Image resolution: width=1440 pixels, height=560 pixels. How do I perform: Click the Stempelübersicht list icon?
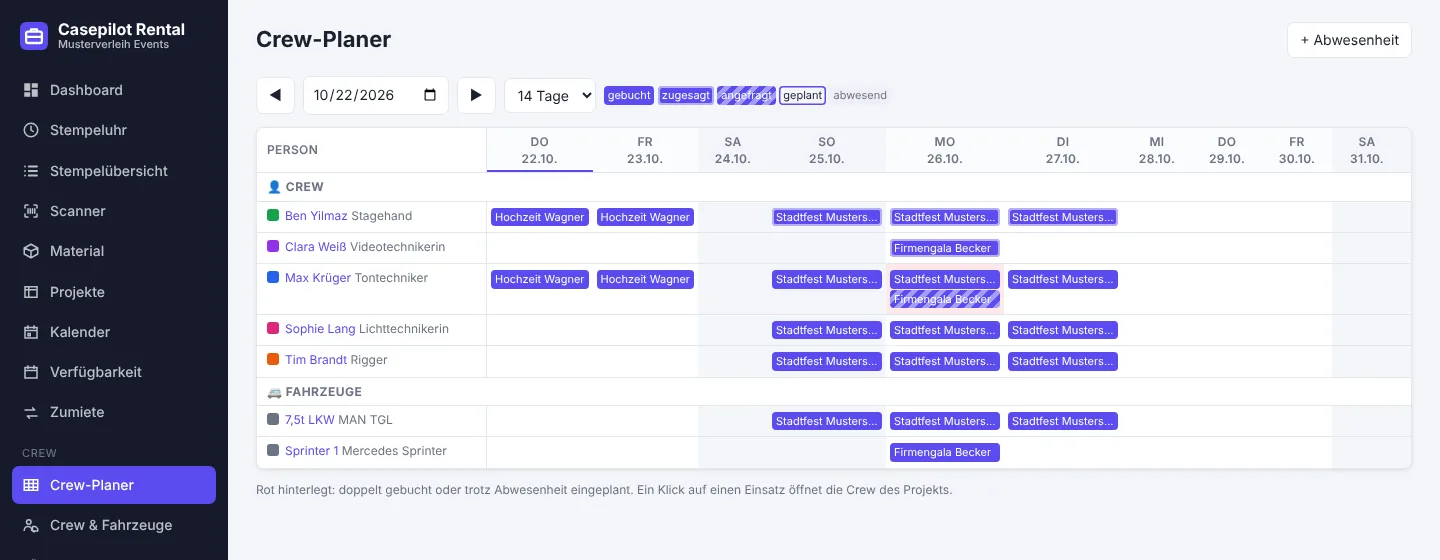tap(31, 171)
